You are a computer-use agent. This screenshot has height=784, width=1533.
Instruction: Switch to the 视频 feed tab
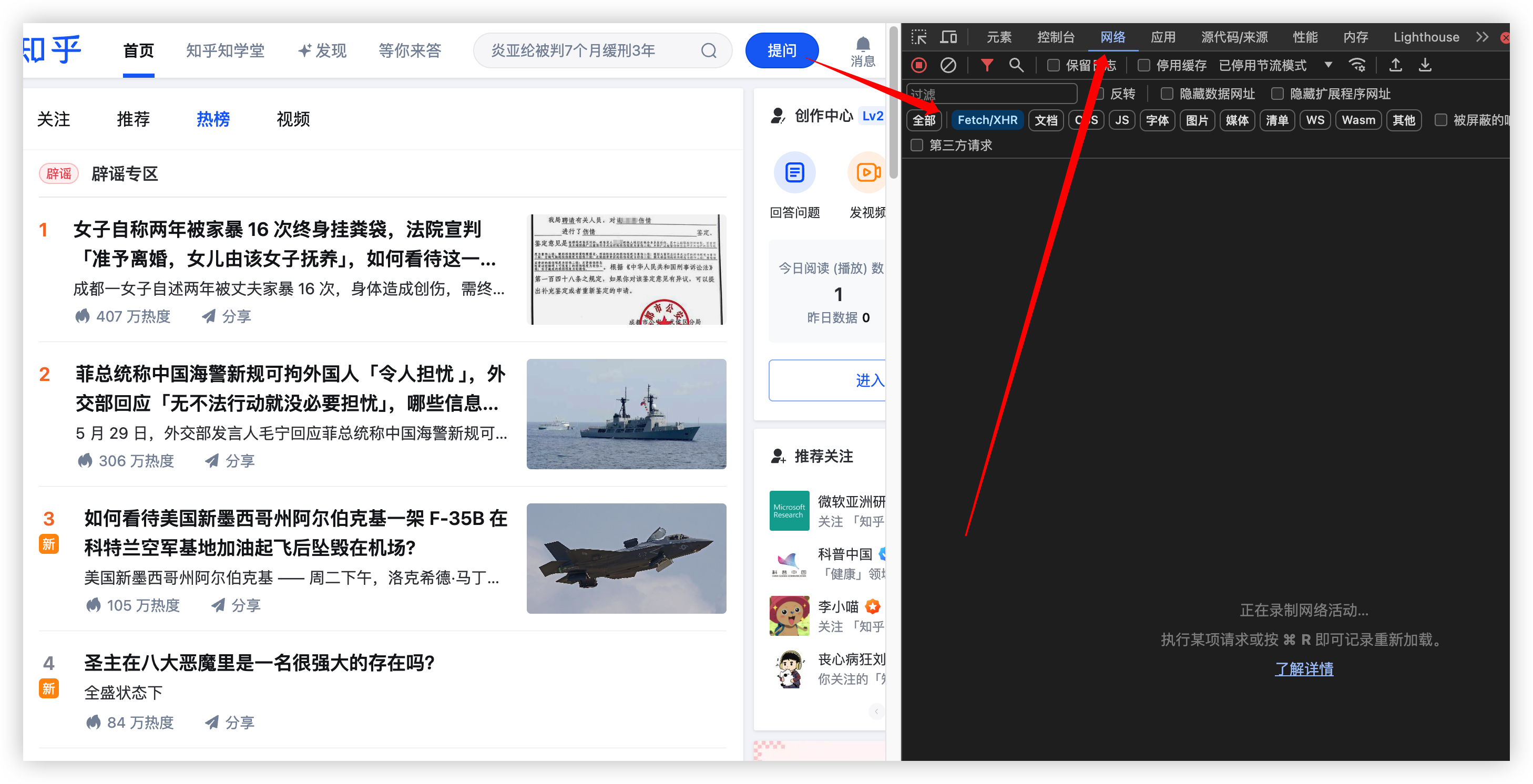point(293,119)
